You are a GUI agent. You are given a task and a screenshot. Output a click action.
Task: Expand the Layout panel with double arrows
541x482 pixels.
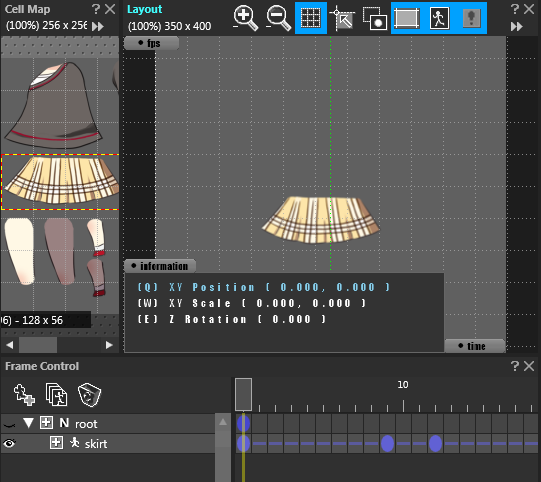(517, 27)
